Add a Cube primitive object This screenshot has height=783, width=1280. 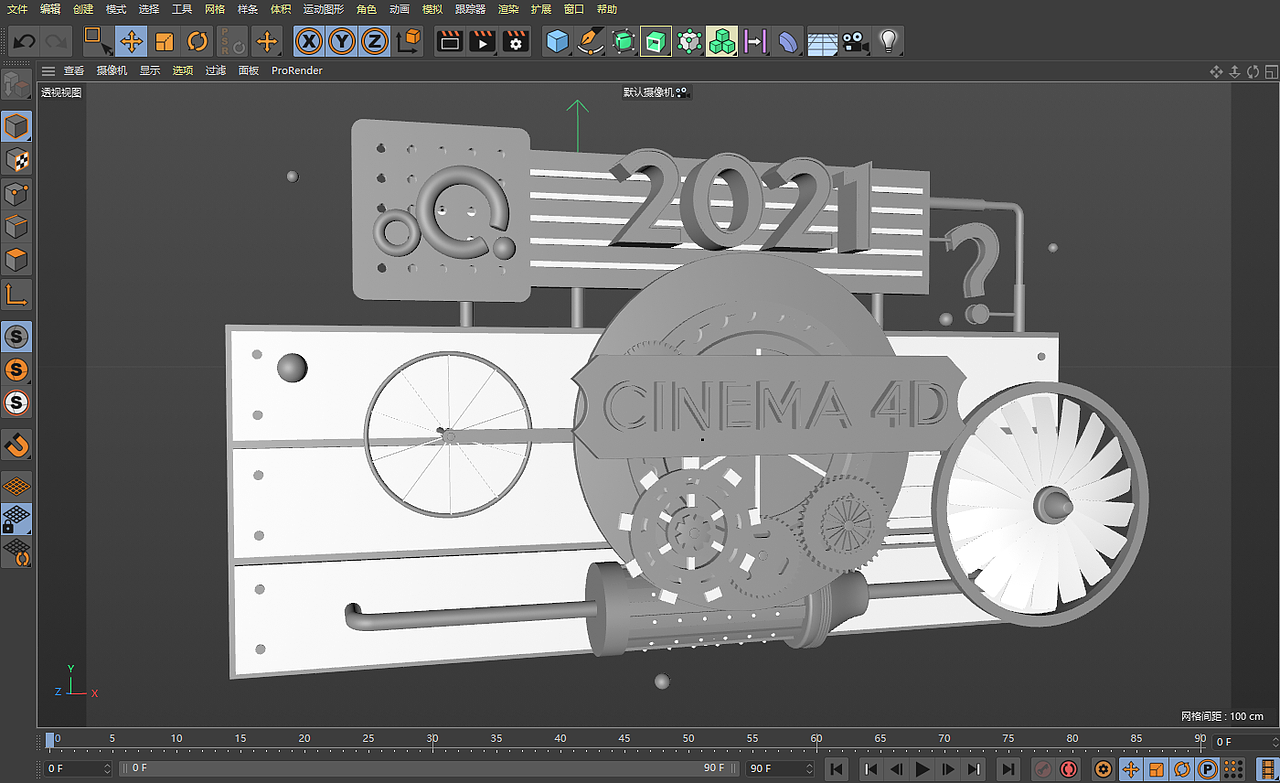557,41
